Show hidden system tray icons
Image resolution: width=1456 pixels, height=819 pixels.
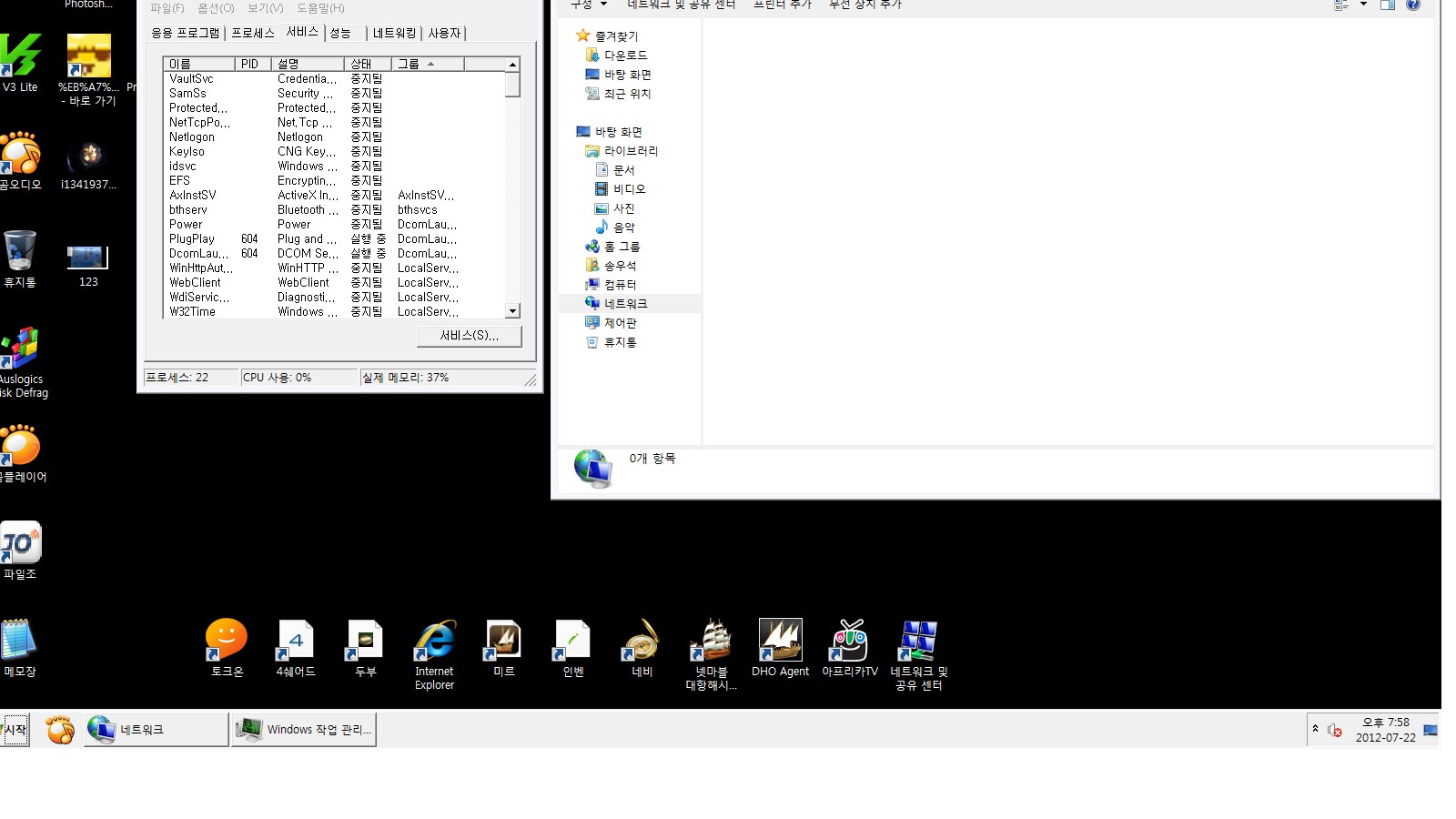(x=1315, y=729)
